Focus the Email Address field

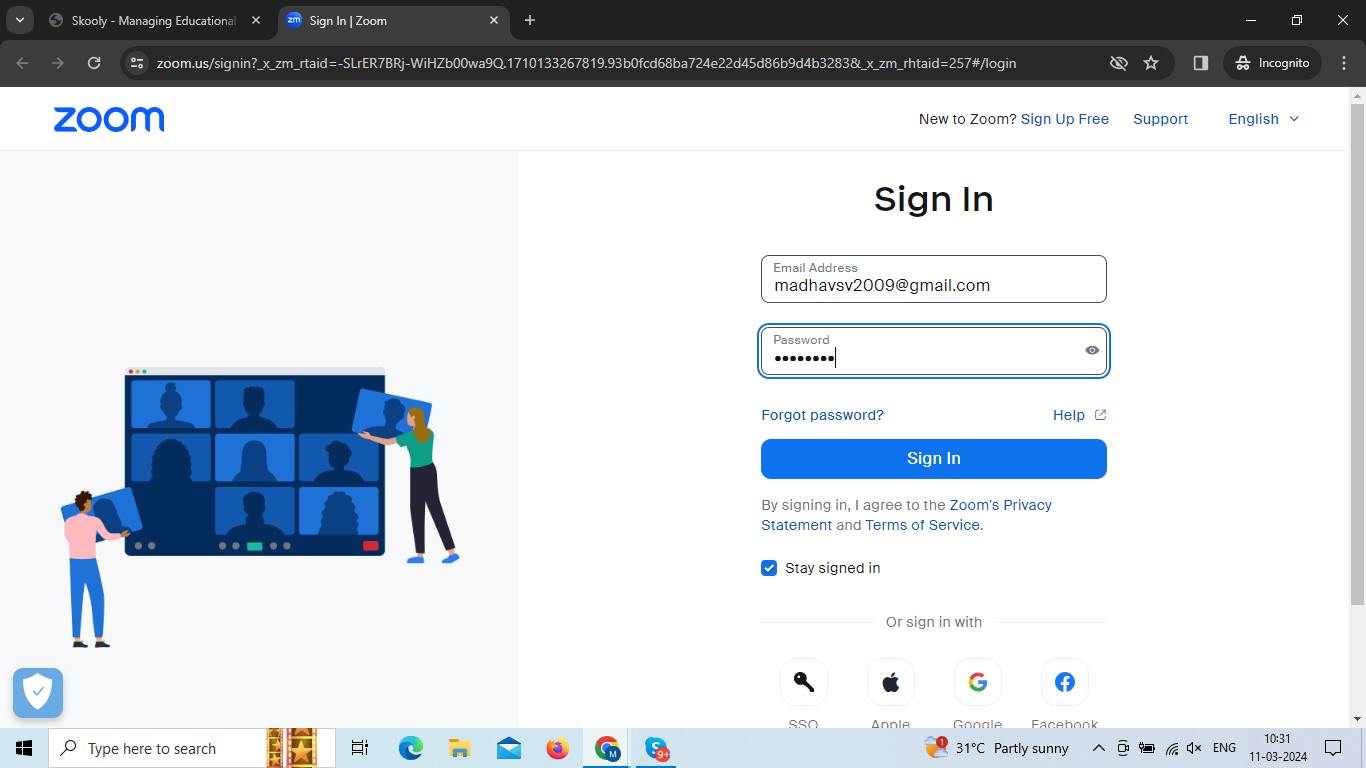[934, 279]
